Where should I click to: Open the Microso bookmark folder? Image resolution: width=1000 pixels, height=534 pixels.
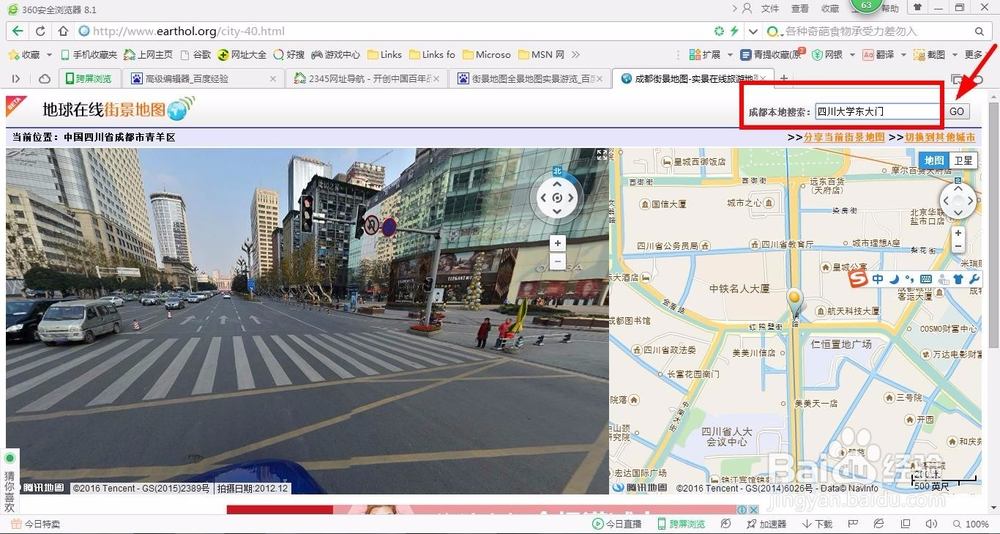(487, 55)
